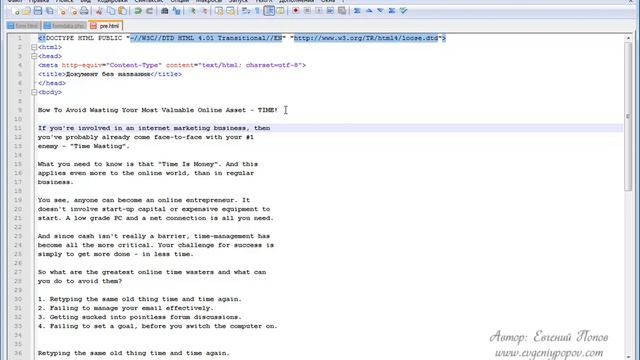Click the heading 'How To Avoid Wasting' line

[x=158, y=110]
